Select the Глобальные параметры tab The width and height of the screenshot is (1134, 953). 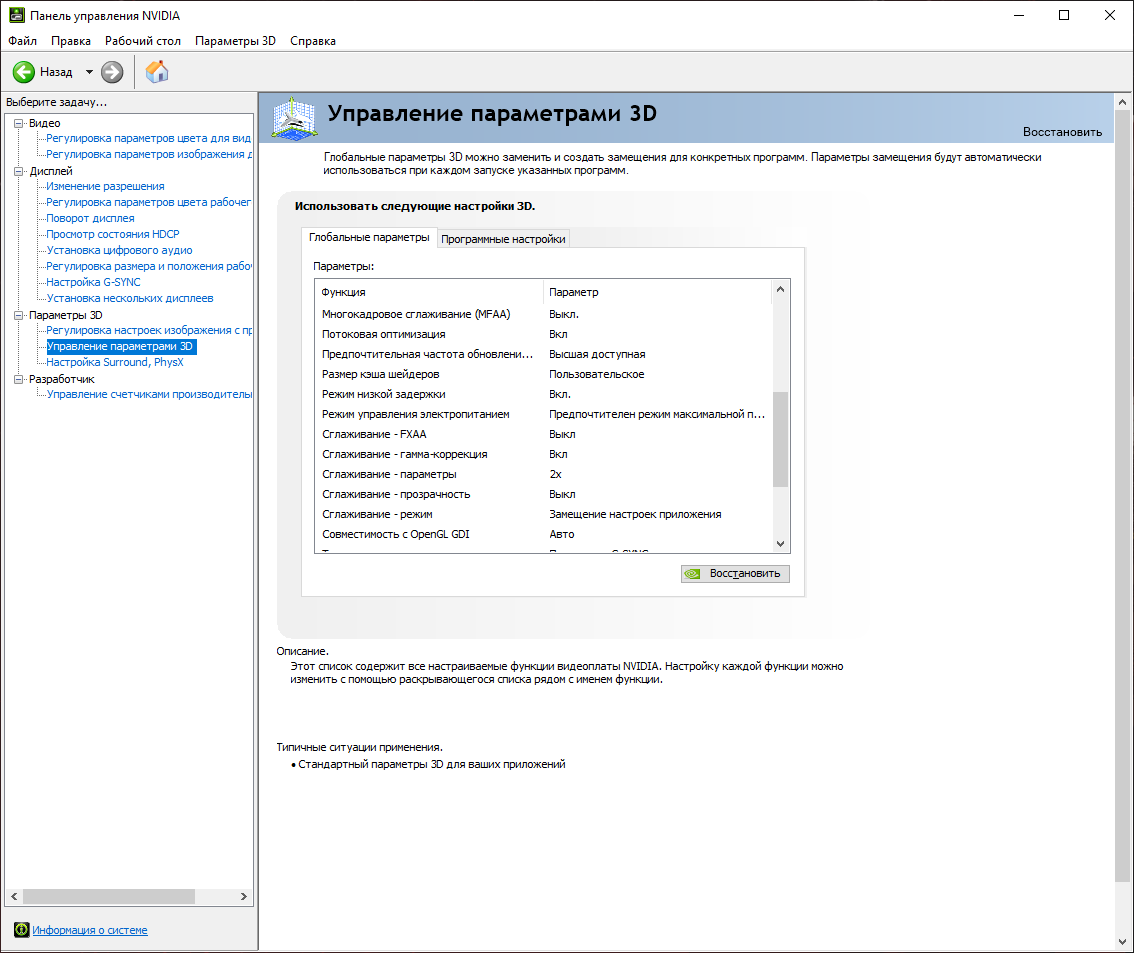[x=369, y=237]
